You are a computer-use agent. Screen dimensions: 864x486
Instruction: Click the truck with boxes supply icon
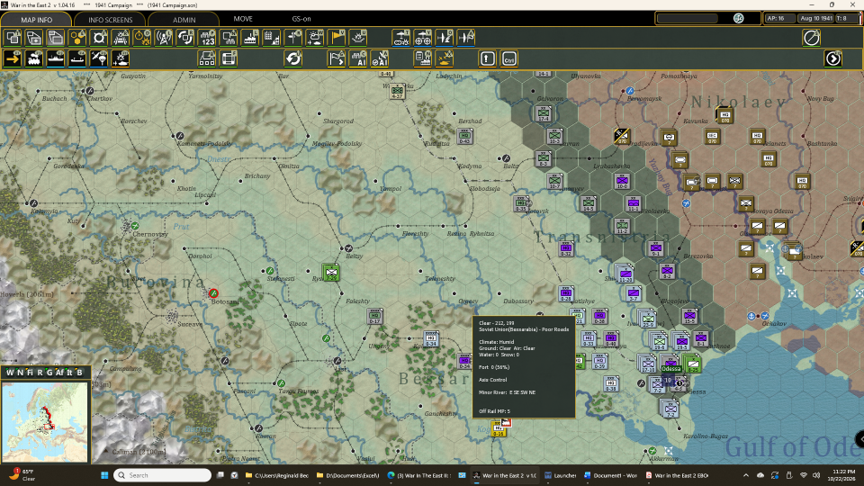coord(207,58)
